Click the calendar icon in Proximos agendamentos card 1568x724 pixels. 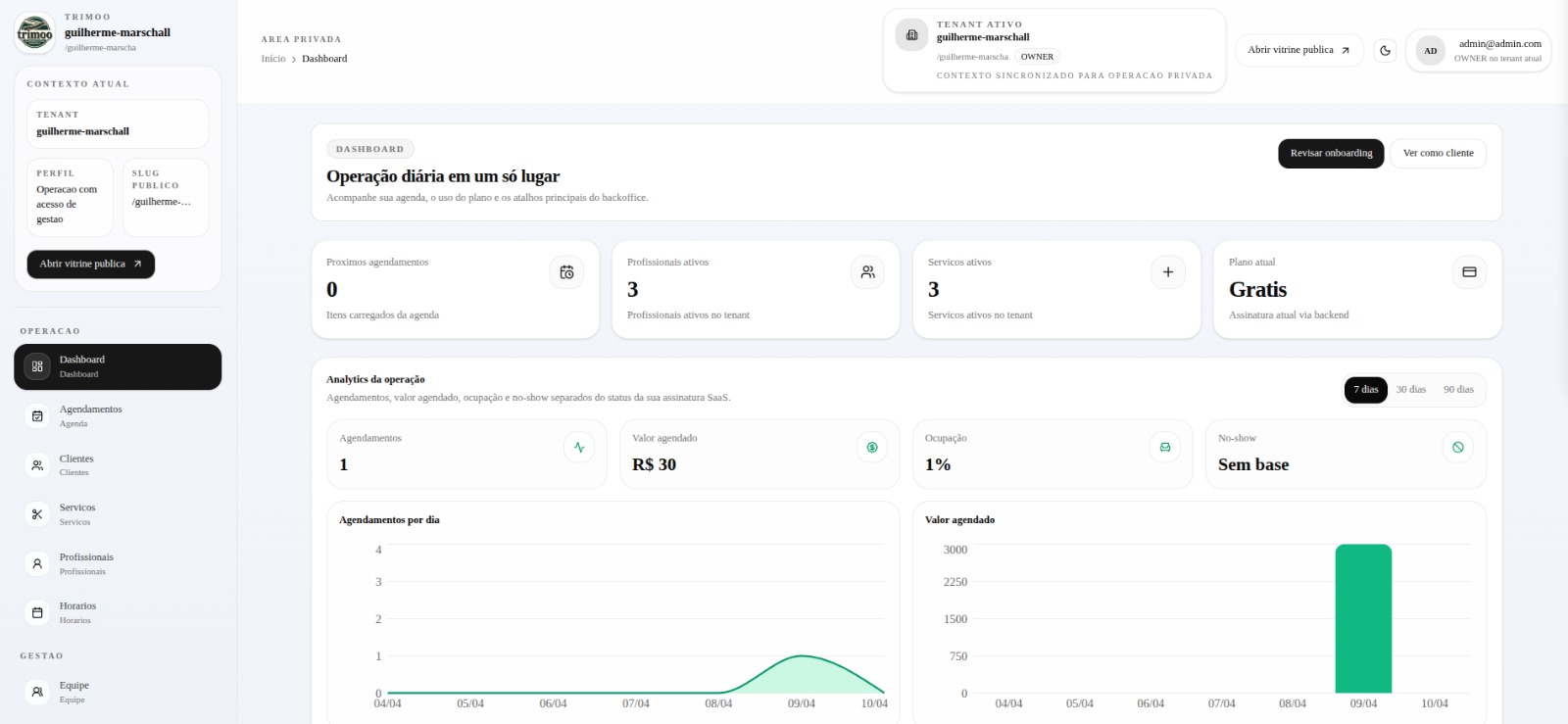pos(566,272)
